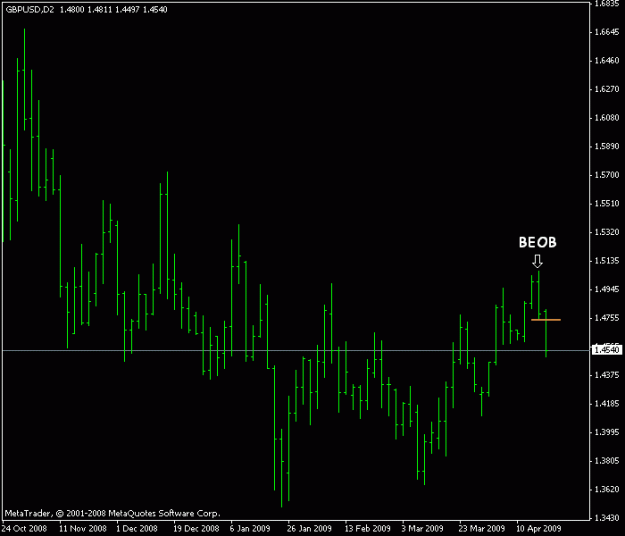Click the 1.3805 price axis label
This screenshot has height=536, width=625.
tap(607, 461)
